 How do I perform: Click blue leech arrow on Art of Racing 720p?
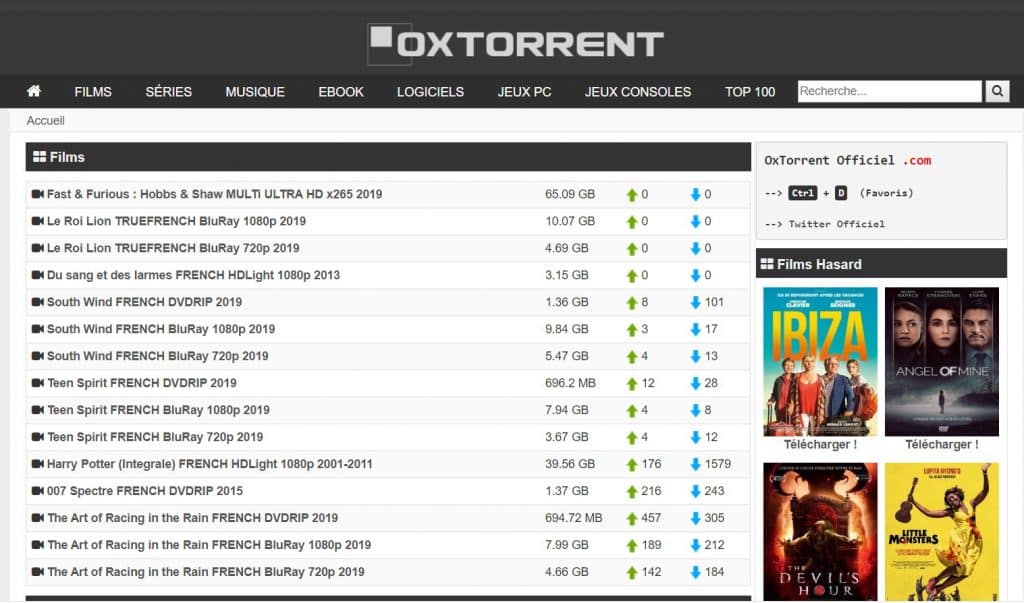[696, 572]
